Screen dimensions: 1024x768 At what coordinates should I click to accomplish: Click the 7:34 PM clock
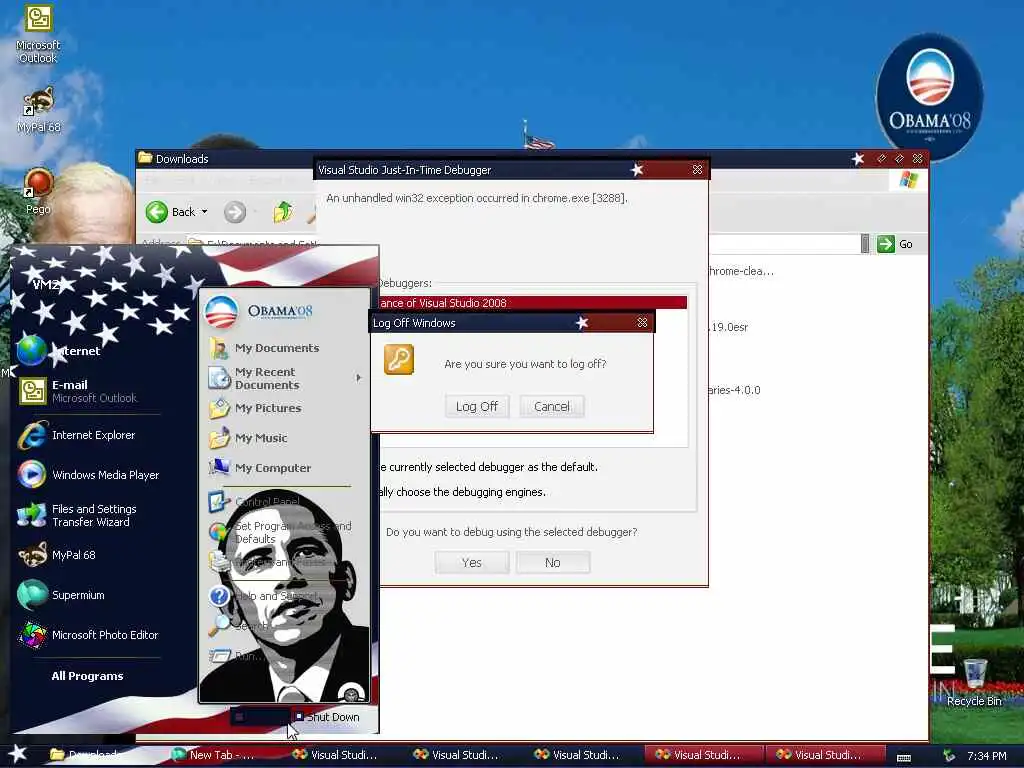tap(987, 756)
